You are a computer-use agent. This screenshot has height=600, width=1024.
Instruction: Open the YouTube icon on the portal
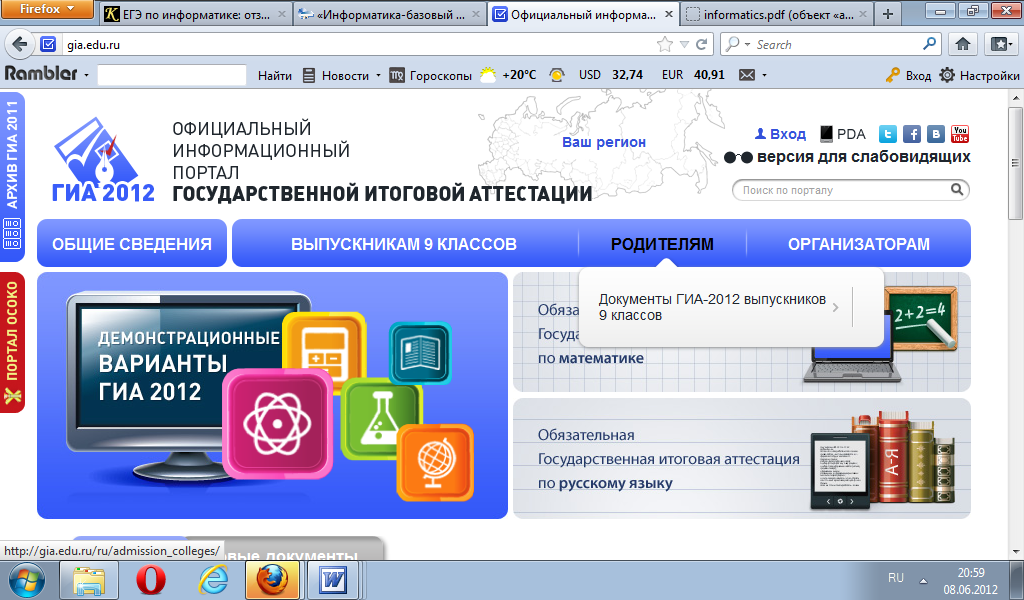[x=960, y=134]
